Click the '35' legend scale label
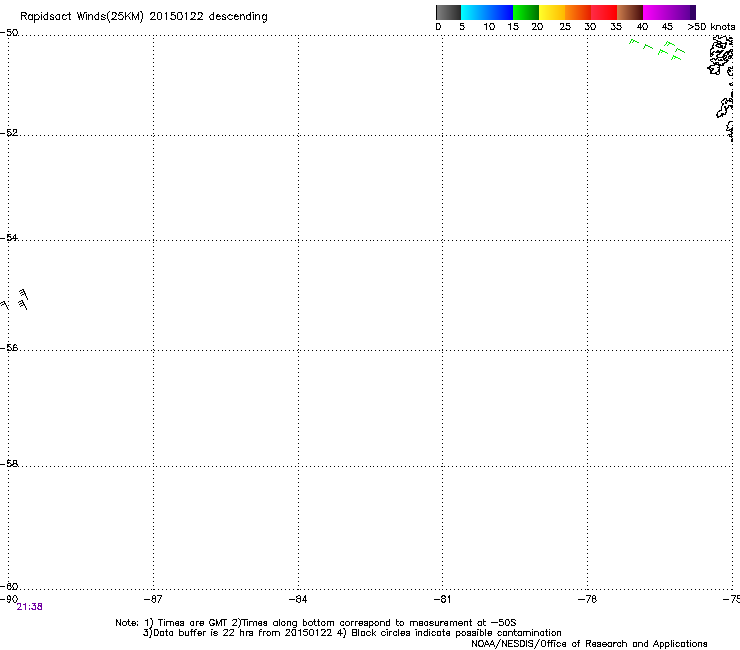This screenshot has height=650, width=740. point(616,27)
